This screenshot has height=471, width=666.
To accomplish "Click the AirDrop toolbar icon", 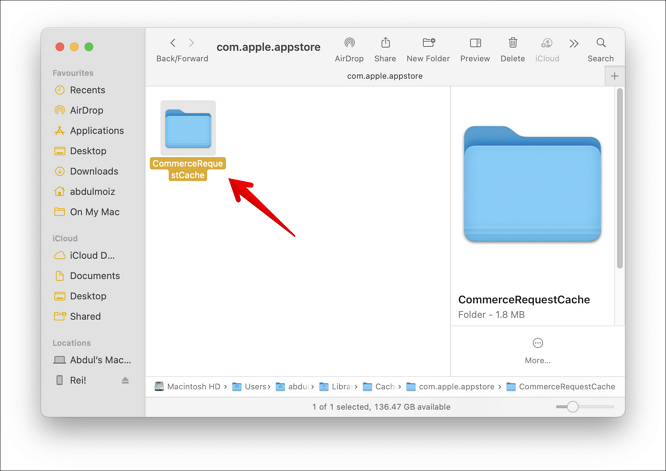I will [349, 44].
